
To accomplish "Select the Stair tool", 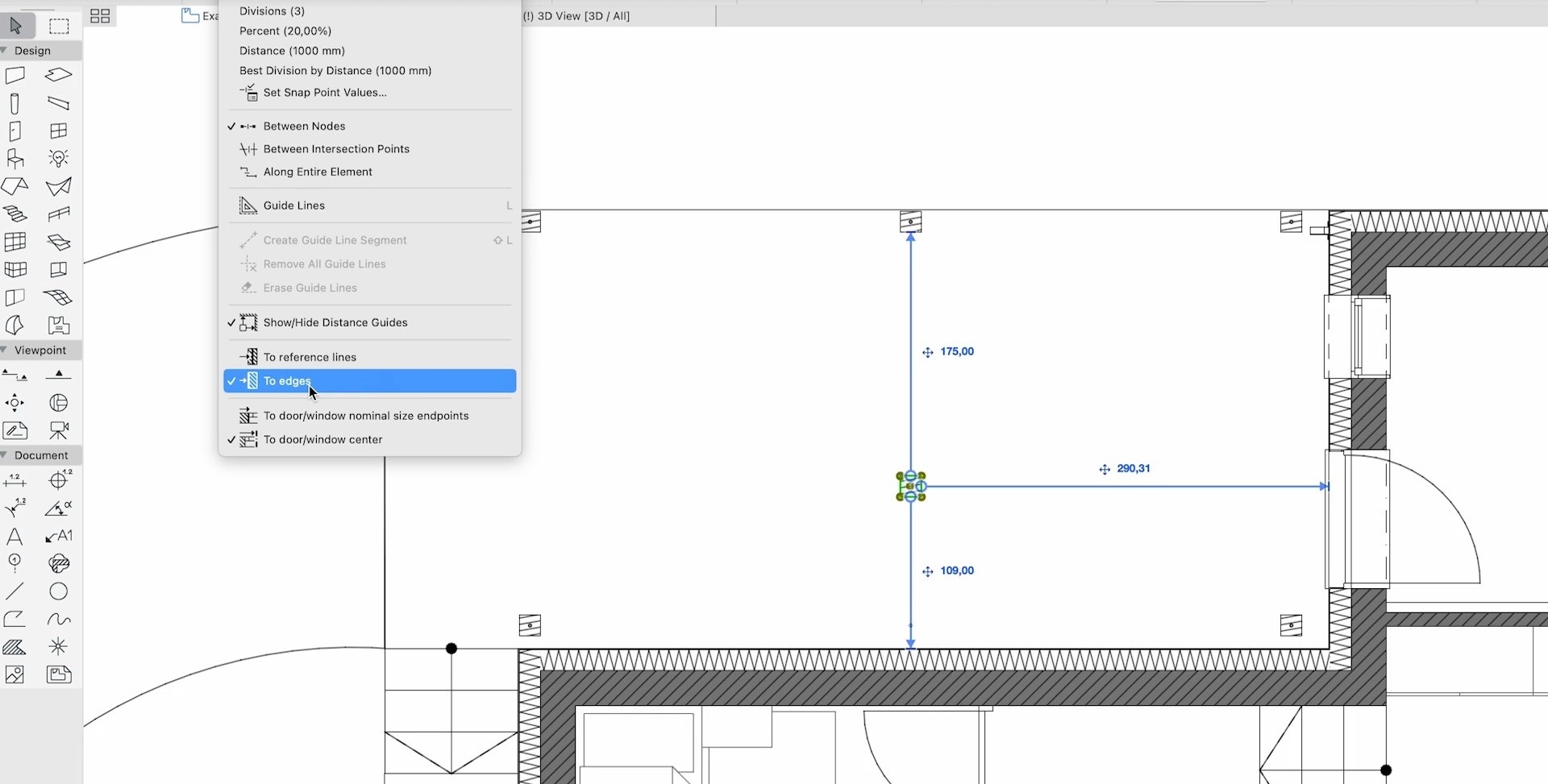I will pos(15,214).
